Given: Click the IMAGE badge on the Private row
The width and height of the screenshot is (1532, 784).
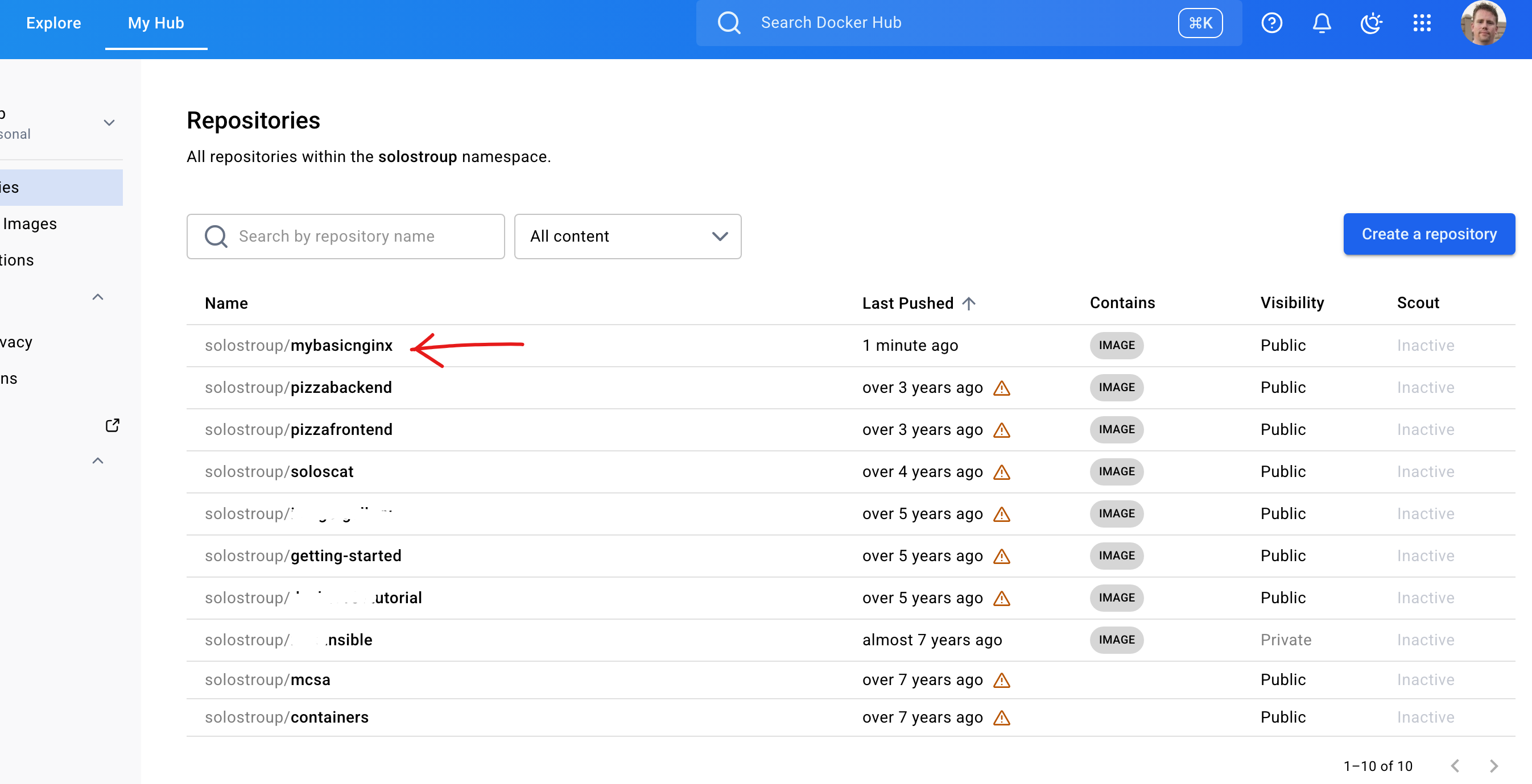Looking at the screenshot, I should click(1116, 640).
